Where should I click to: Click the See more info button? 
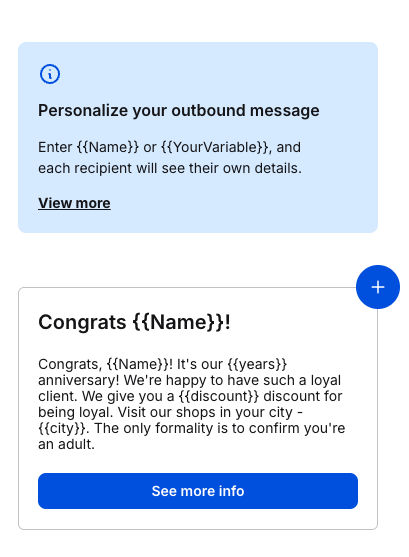coord(198,491)
